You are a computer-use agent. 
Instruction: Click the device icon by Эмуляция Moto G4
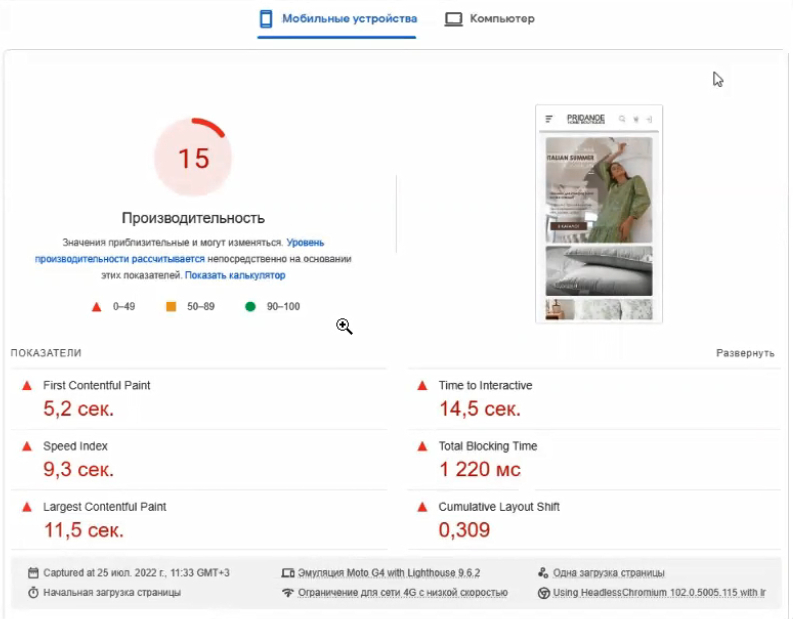(x=289, y=573)
